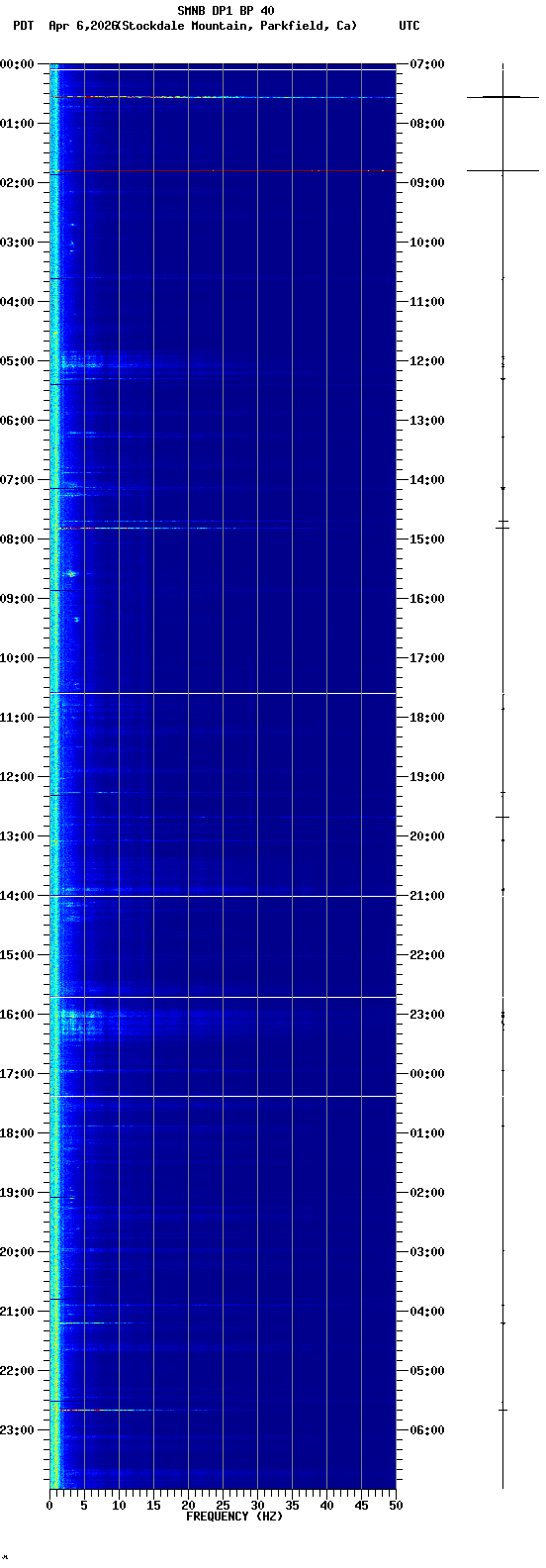Click the "35" tick on frequency axis
This screenshot has height=1568, width=546.
point(292,1506)
